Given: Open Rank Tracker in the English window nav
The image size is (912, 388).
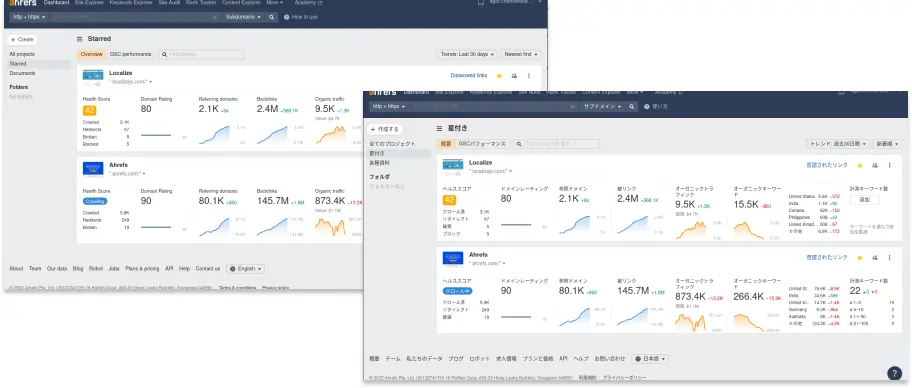Looking at the screenshot, I should (201, 3).
